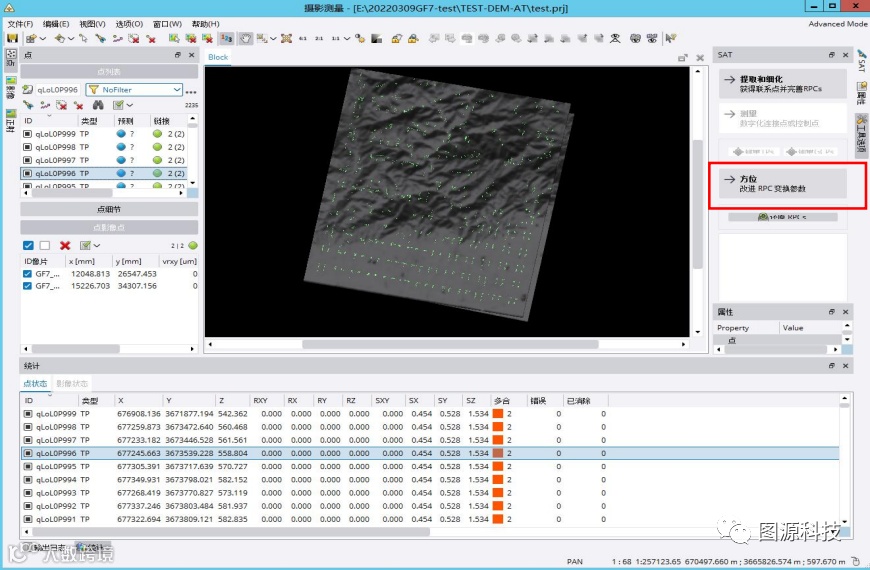Open the NoFilter dropdown

[x=177, y=90]
